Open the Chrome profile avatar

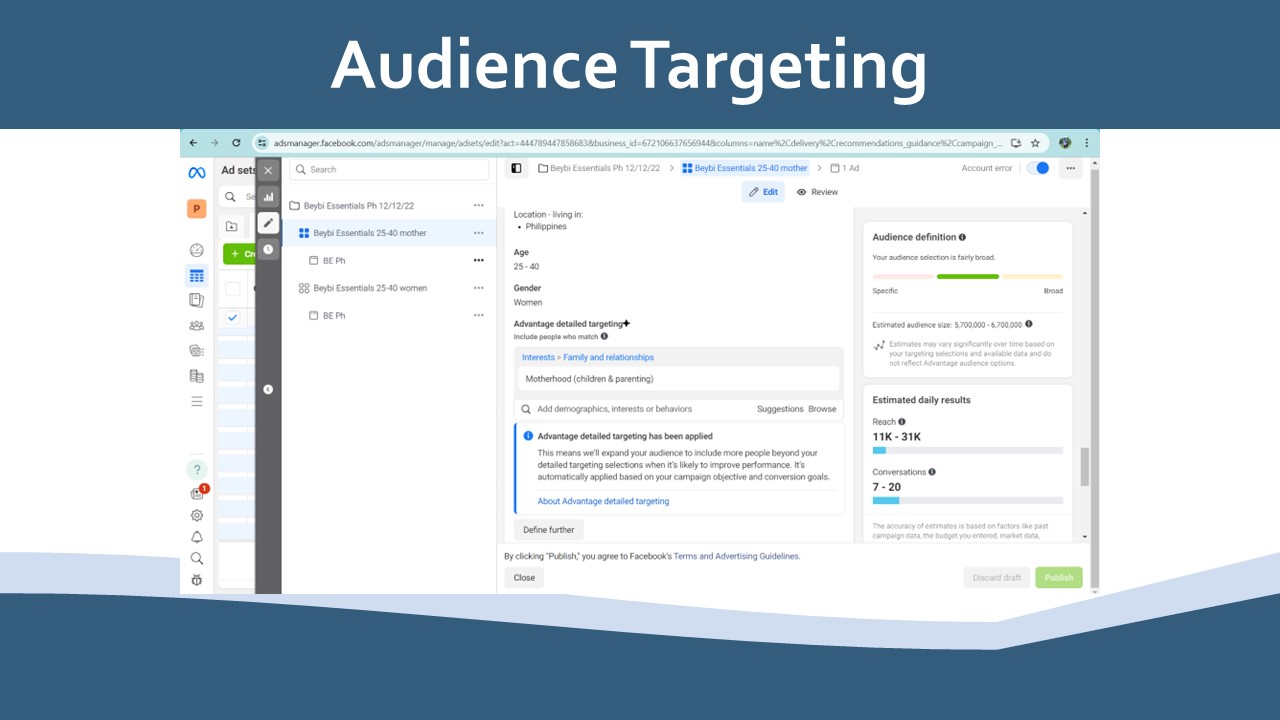(1065, 143)
